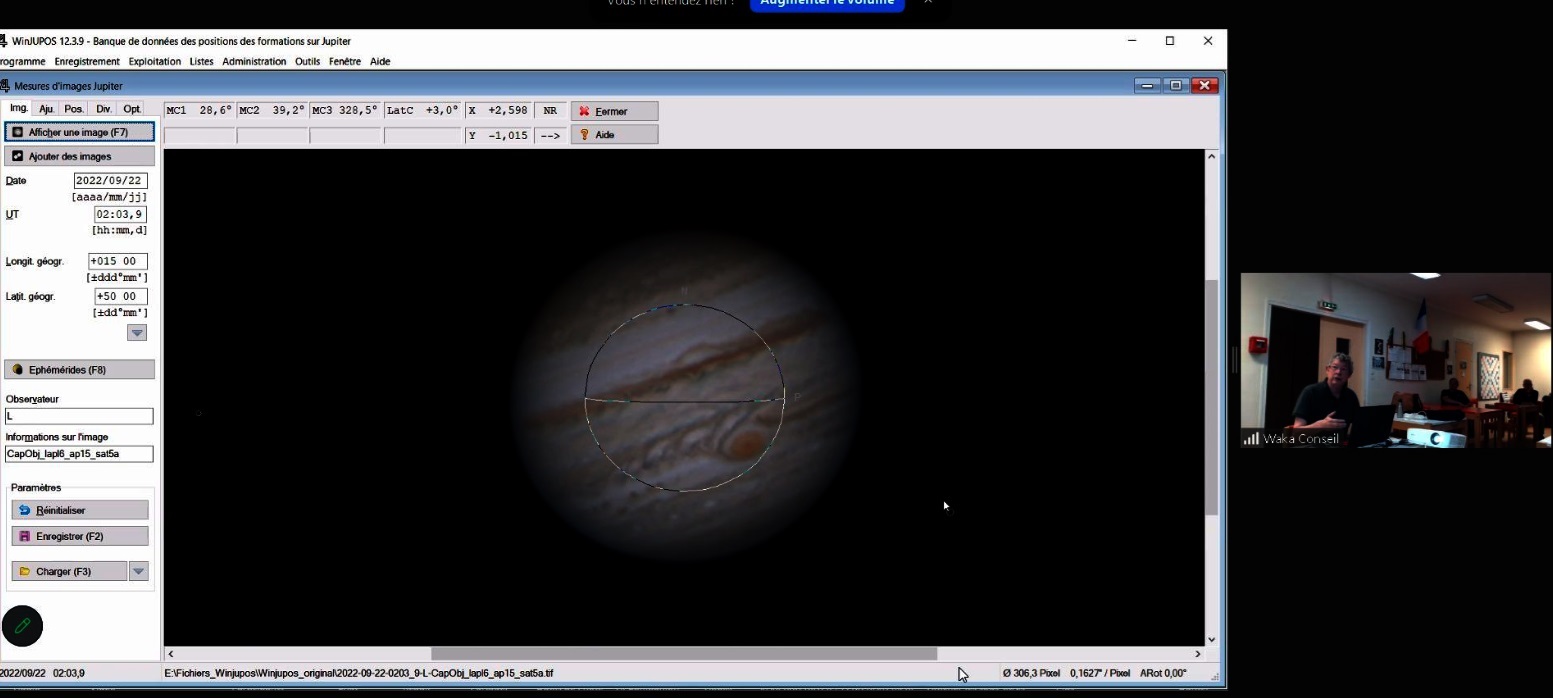Image resolution: width=1553 pixels, height=698 pixels.
Task: Click the right arrow of horizontal scrollbar
Action: pos(1197,654)
